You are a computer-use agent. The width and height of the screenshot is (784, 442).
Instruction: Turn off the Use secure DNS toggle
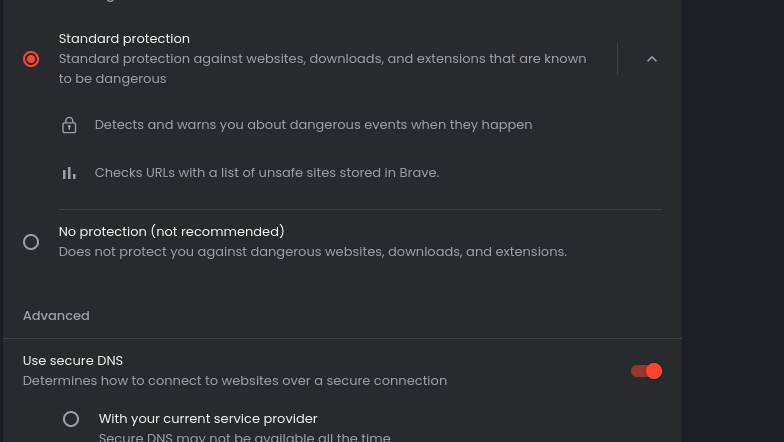(646, 371)
